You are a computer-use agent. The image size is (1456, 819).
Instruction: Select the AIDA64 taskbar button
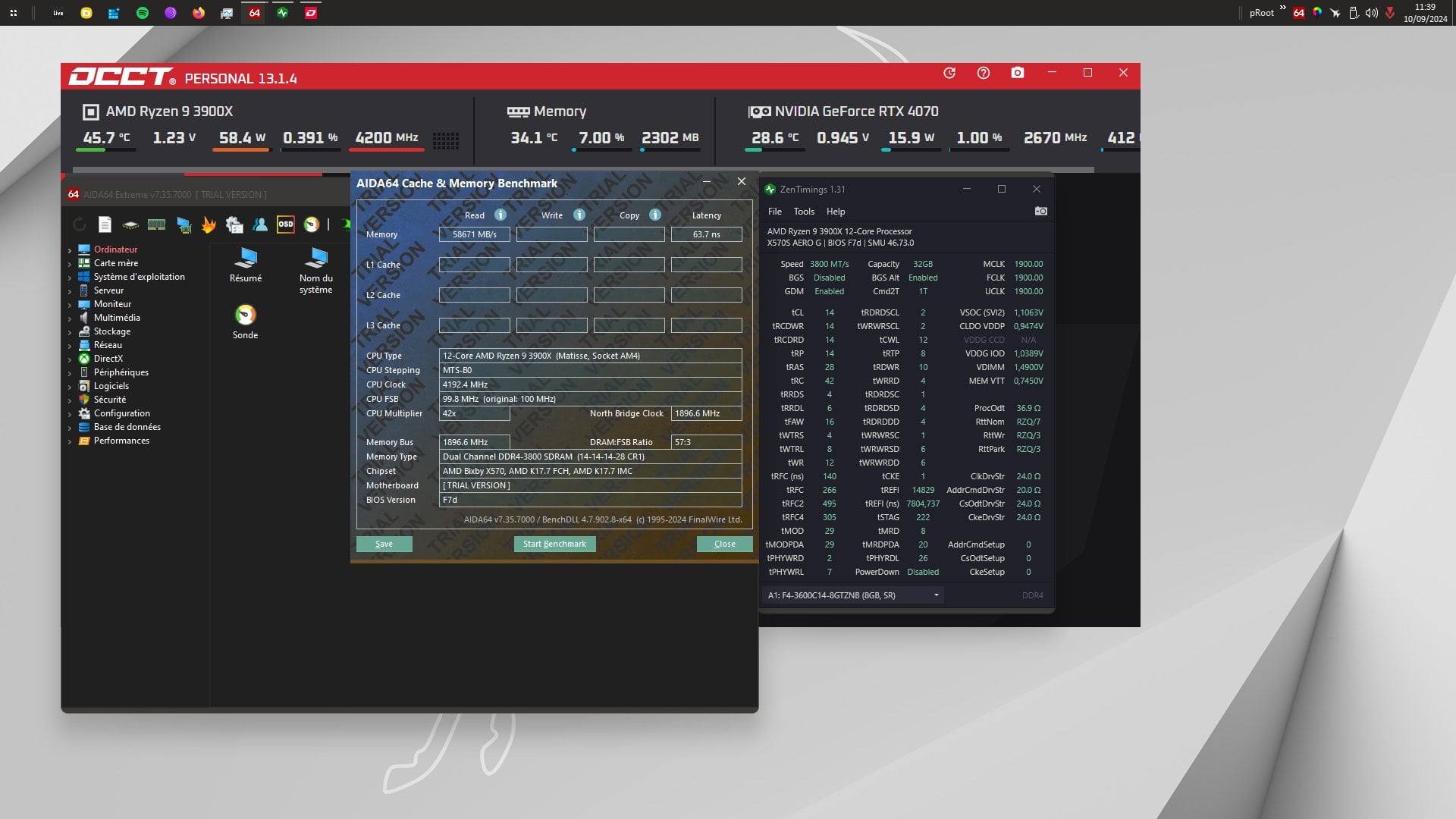(x=255, y=13)
